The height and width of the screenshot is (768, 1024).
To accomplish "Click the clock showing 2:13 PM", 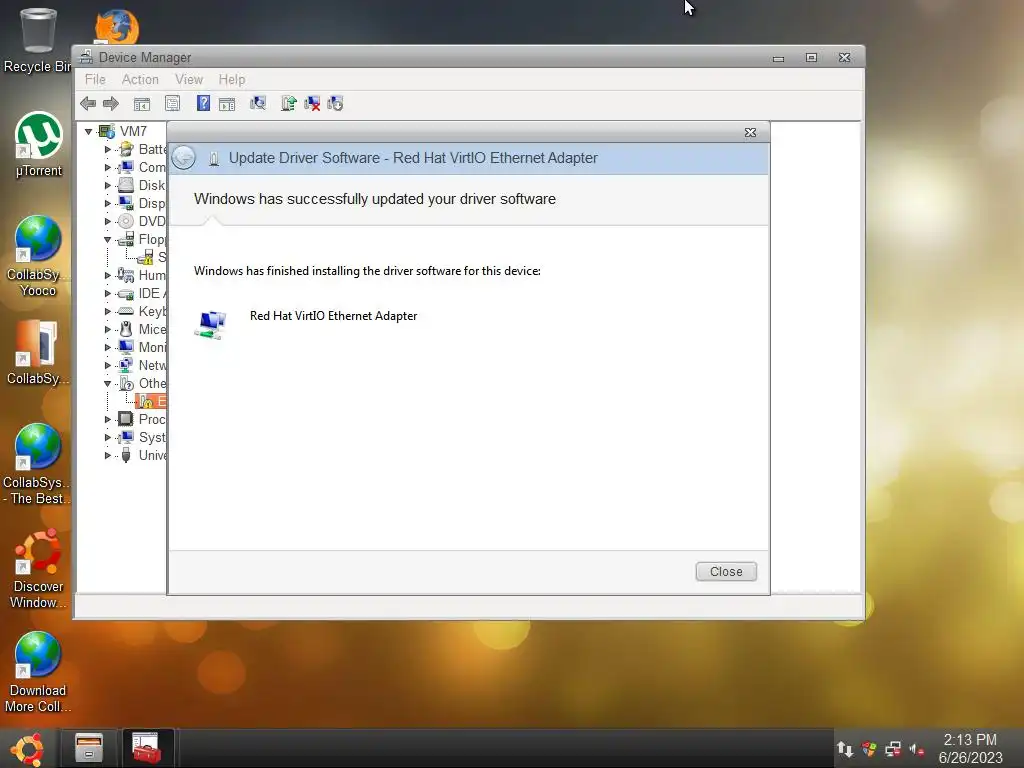I will [970, 740].
